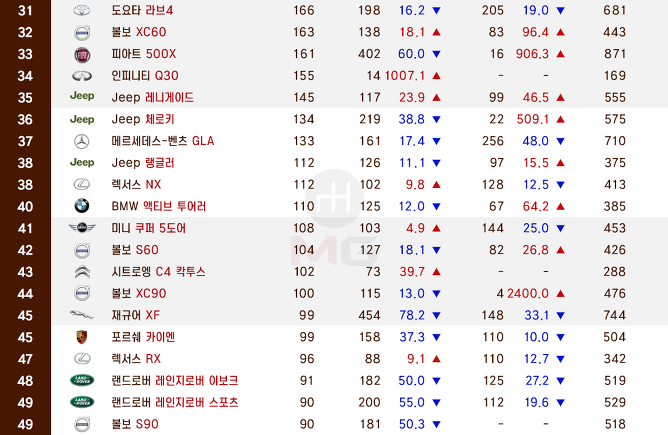Click the Volvo logo beside S60

[82, 250]
